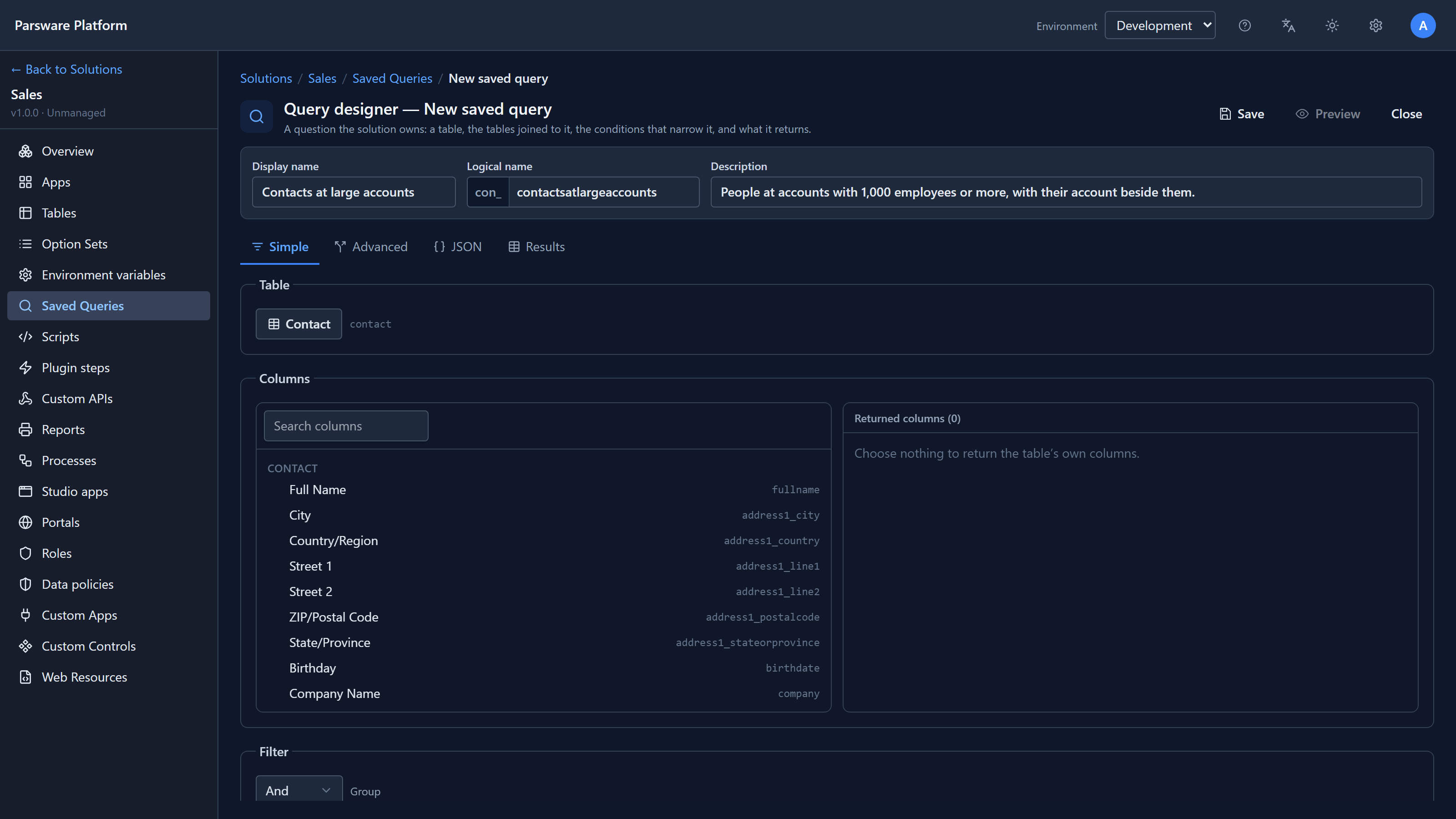
Task: Click the Apps grid icon
Action: (x=25, y=182)
